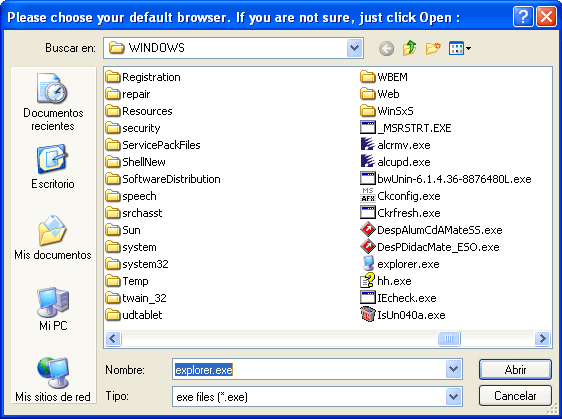This screenshot has width=562, height=419.
Task: Click the back navigation arrow icon
Action: click(386, 48)
